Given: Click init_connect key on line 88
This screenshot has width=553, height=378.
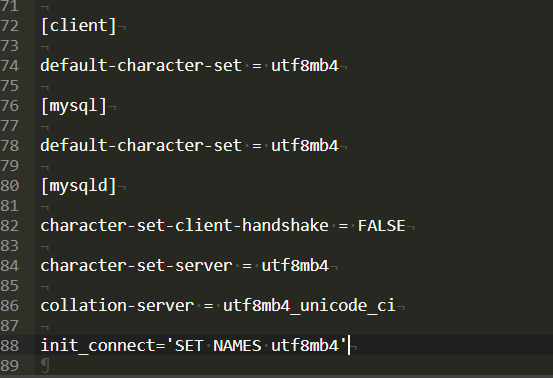Looking at the screenshot, I should [x=98, y=346].
